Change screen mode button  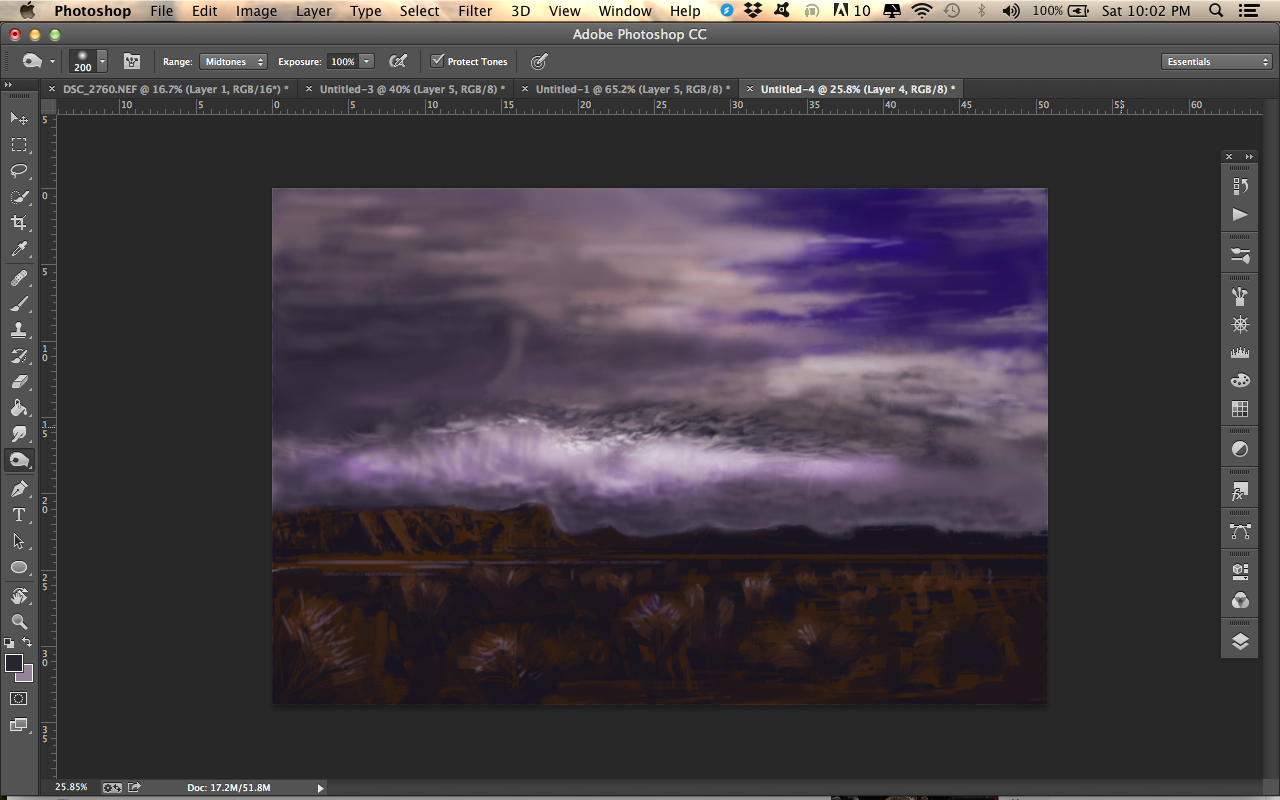[19, 725]
